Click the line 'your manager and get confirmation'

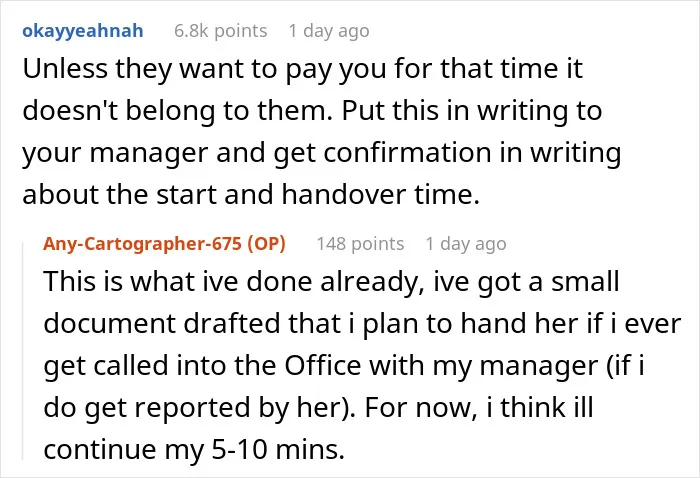pos(321,153)
